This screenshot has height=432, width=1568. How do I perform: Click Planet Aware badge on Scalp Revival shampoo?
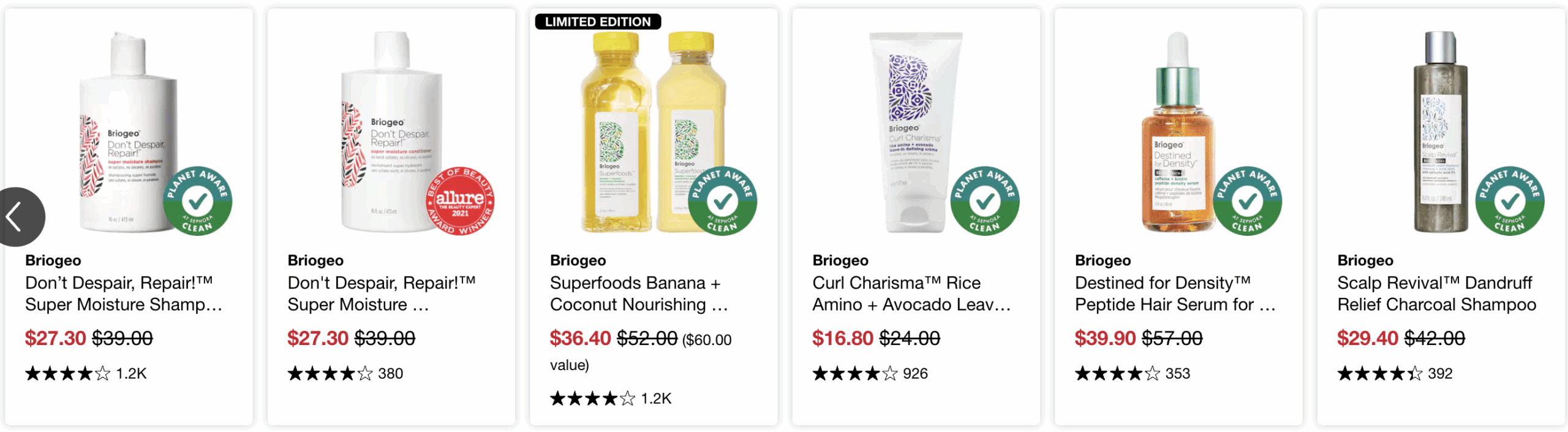coord(1509,201)
